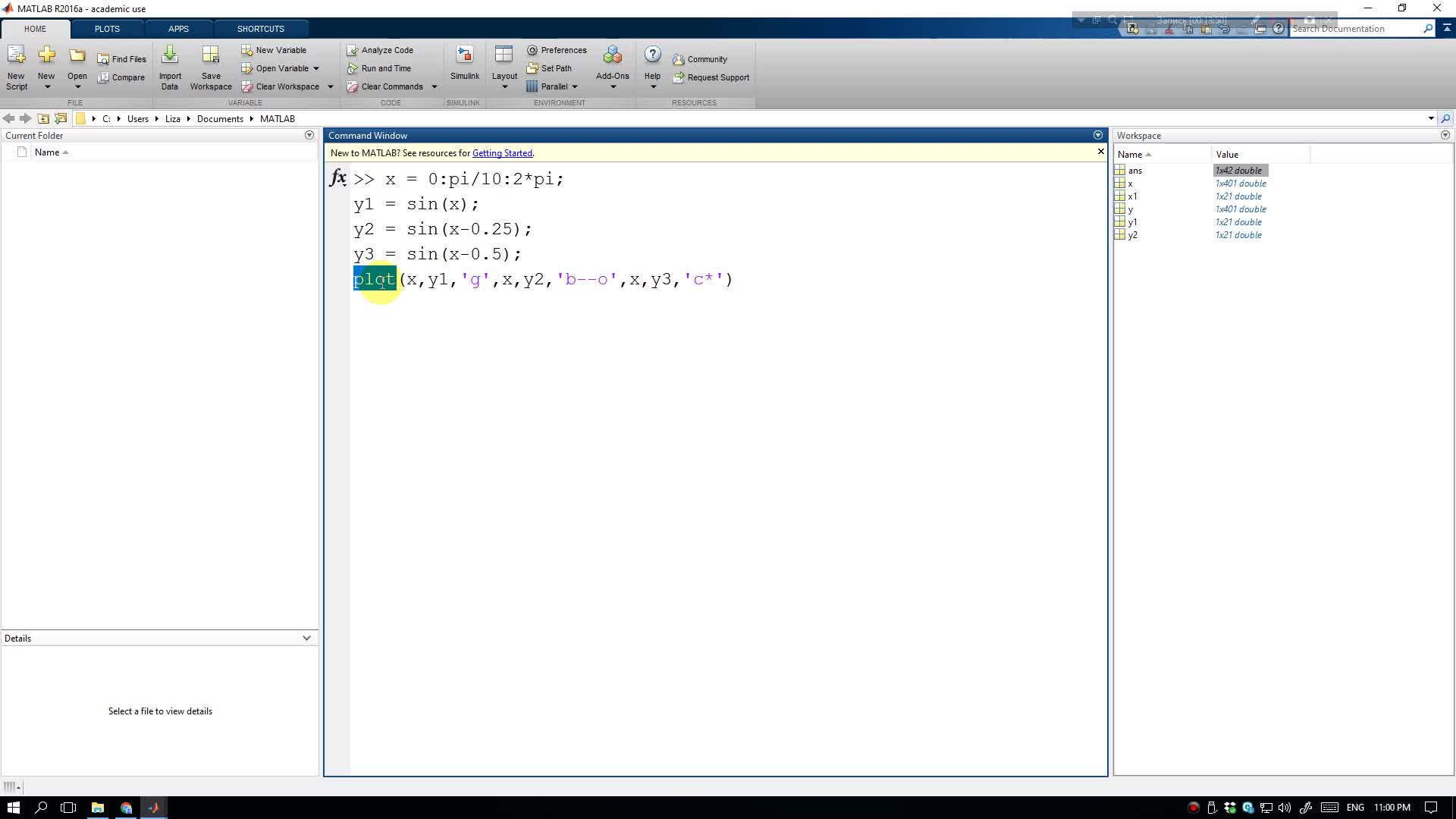Click the Users folder in the path

pos(138,119)
